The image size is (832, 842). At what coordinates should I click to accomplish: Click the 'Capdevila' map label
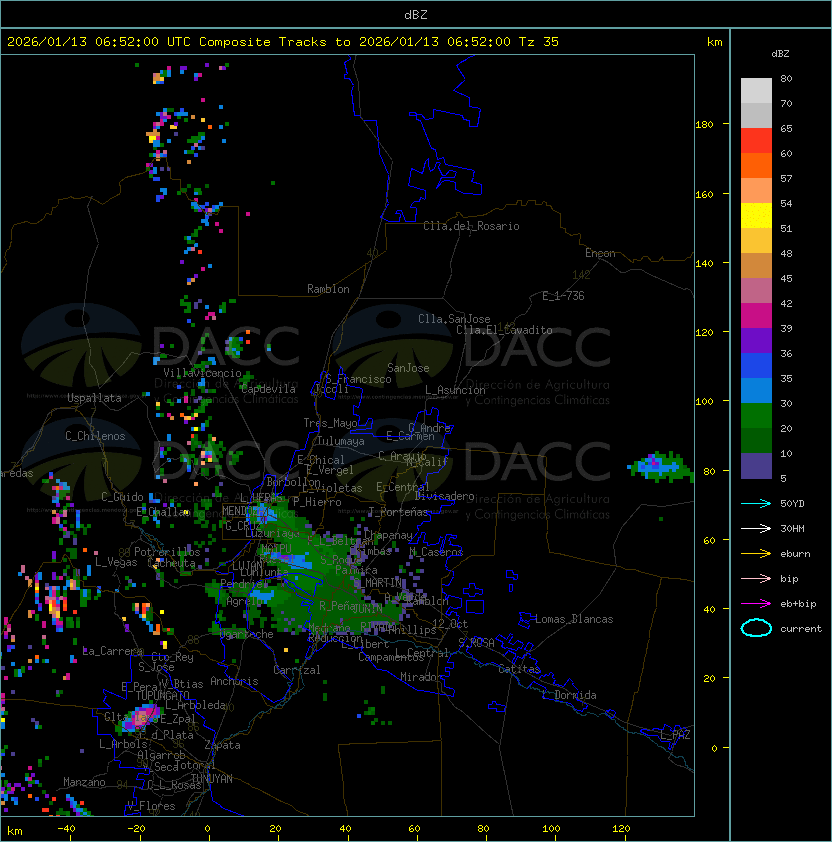click(268, 389)
